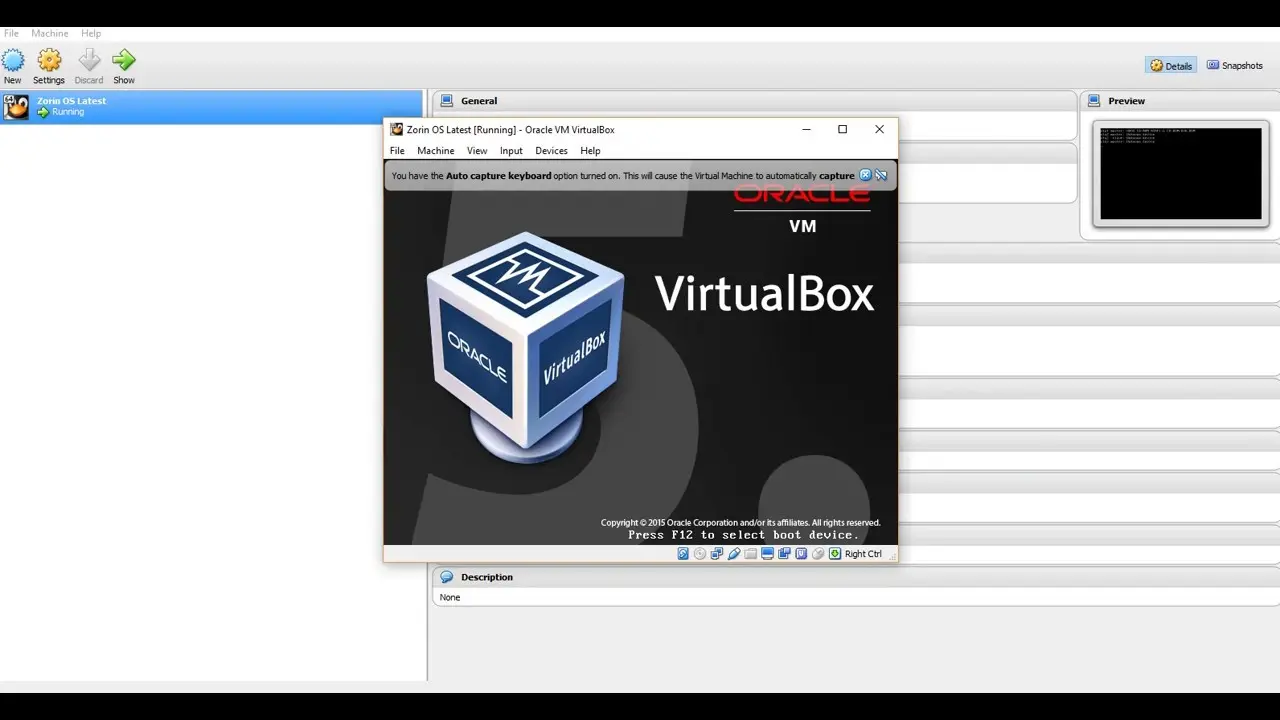This screenshot has height=720, width=1280.
Task: Click the New virtual machine toolbar icon
Action: click(x=13, y=61)
